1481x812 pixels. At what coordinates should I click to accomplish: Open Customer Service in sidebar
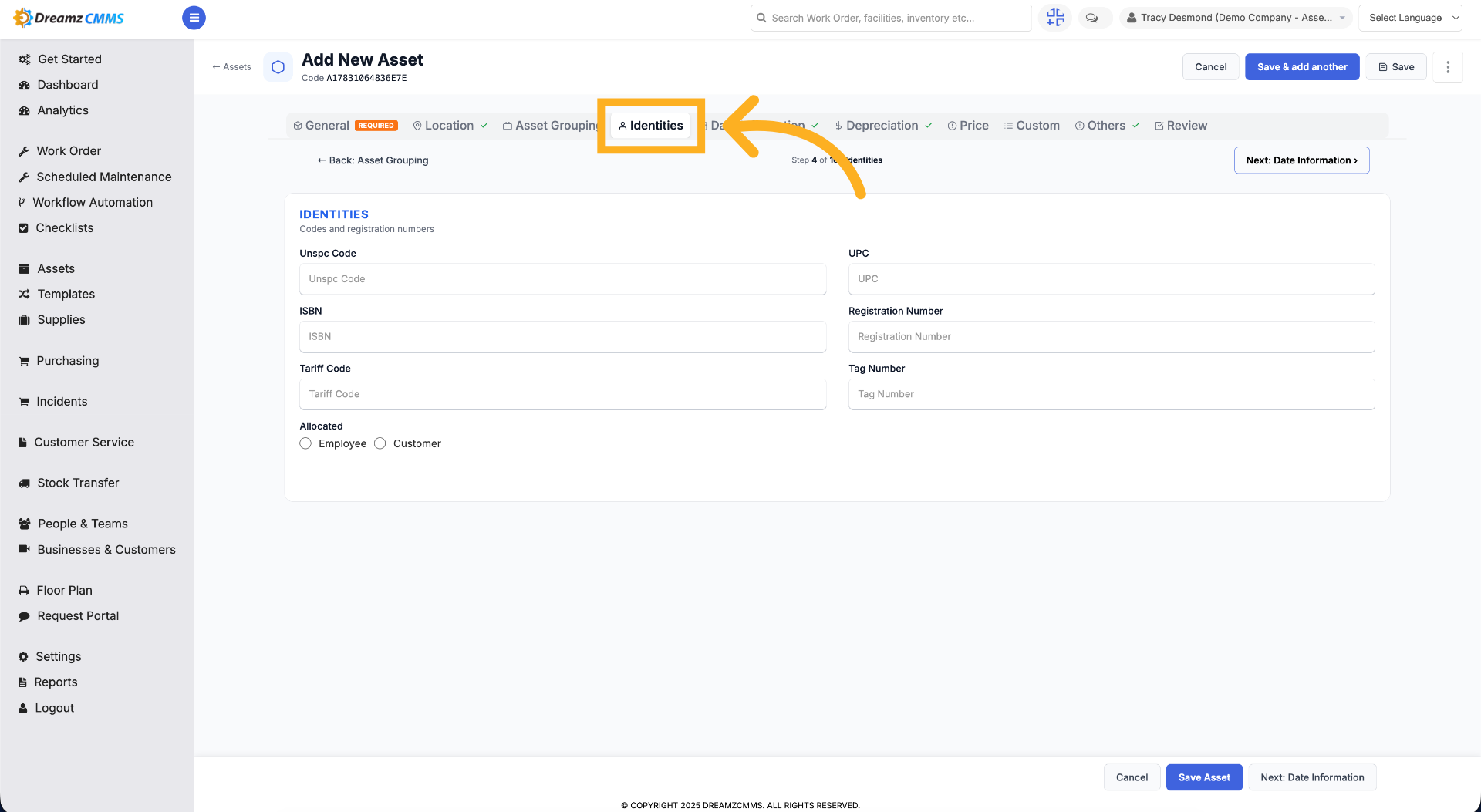pyautogui.click(x=76, y=443)
